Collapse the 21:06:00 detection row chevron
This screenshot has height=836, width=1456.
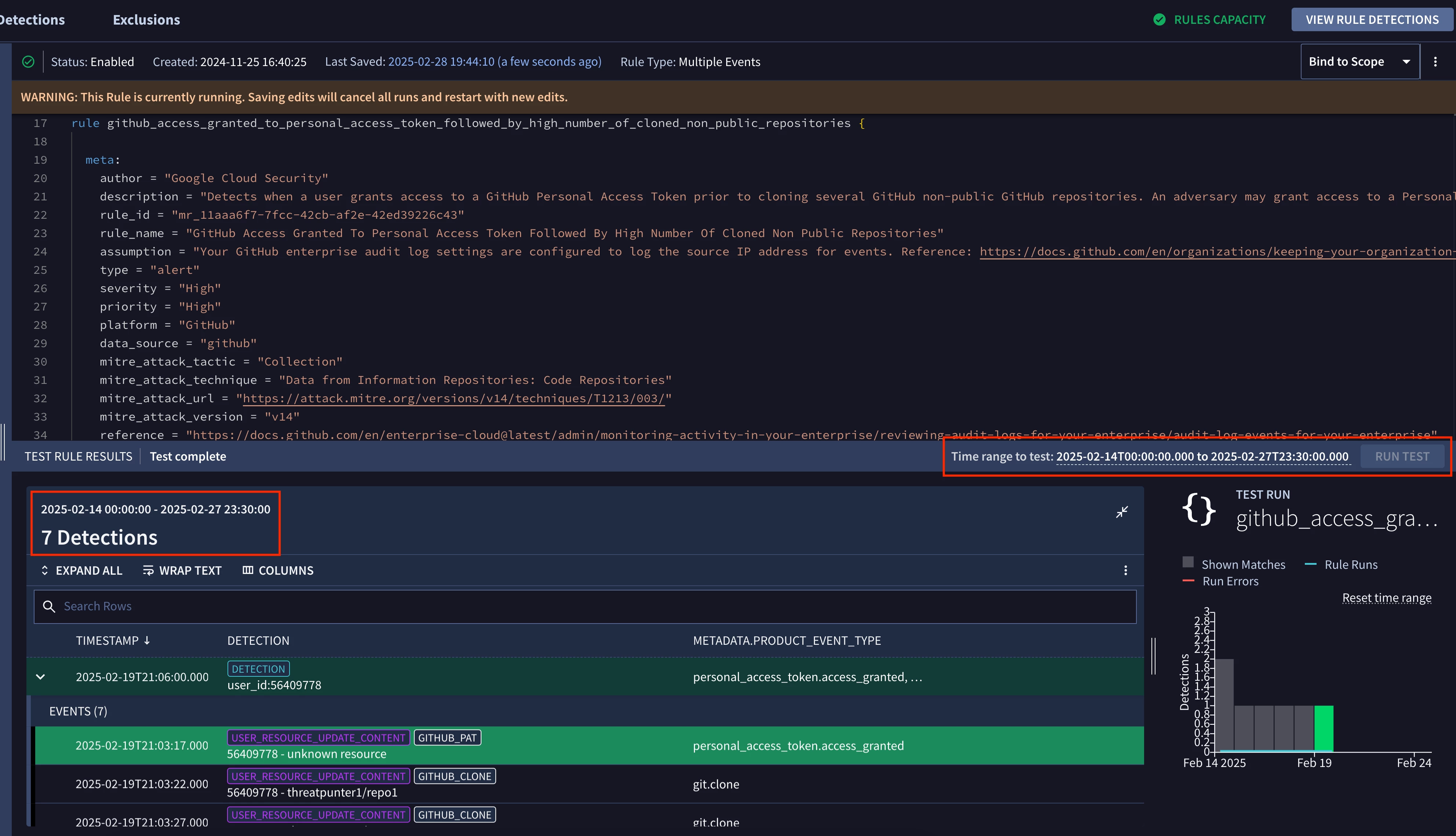(x=40, y=677)
